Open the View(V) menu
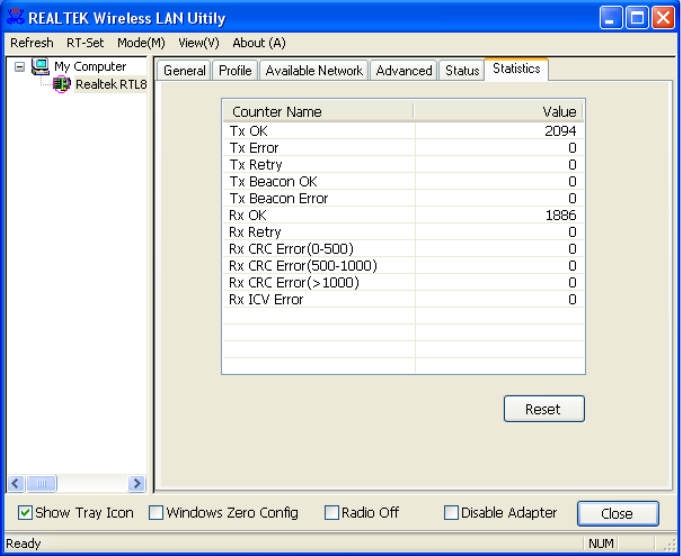The height and width of the screenshot is (556, 681). pos(198,43)
